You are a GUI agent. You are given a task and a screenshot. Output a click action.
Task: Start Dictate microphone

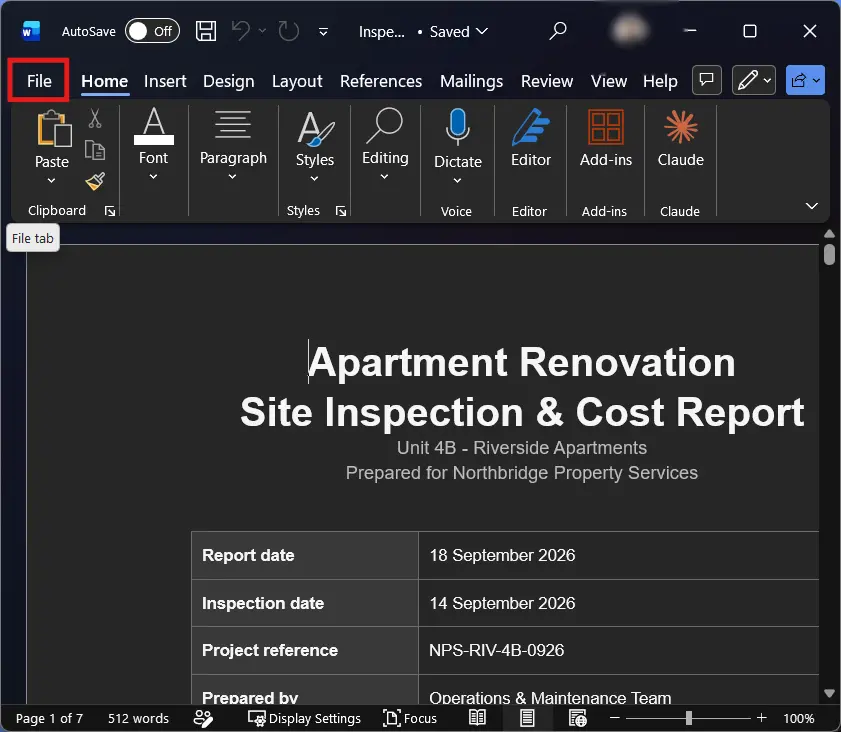point(458,127)
